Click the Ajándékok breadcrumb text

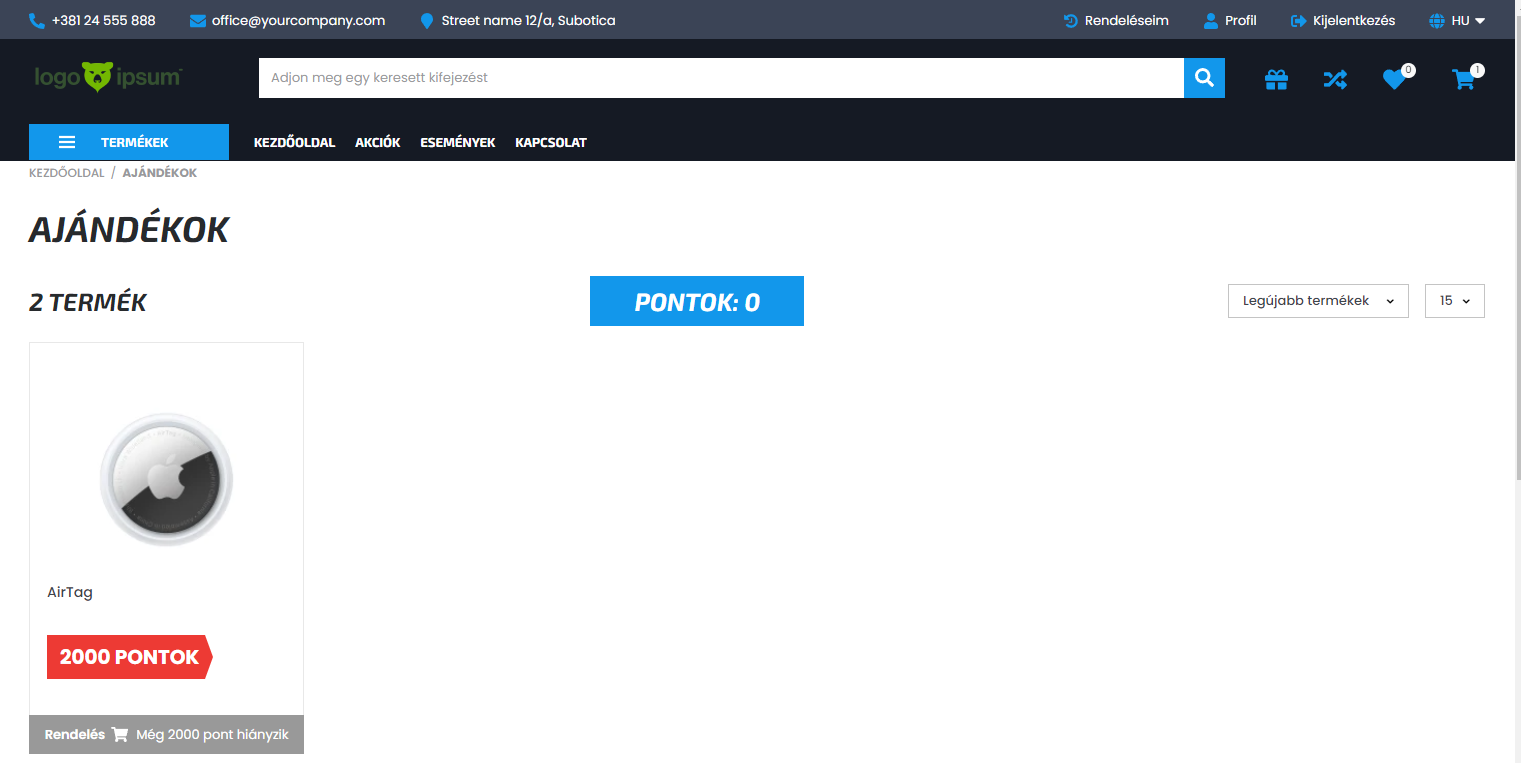coord(160,173)
